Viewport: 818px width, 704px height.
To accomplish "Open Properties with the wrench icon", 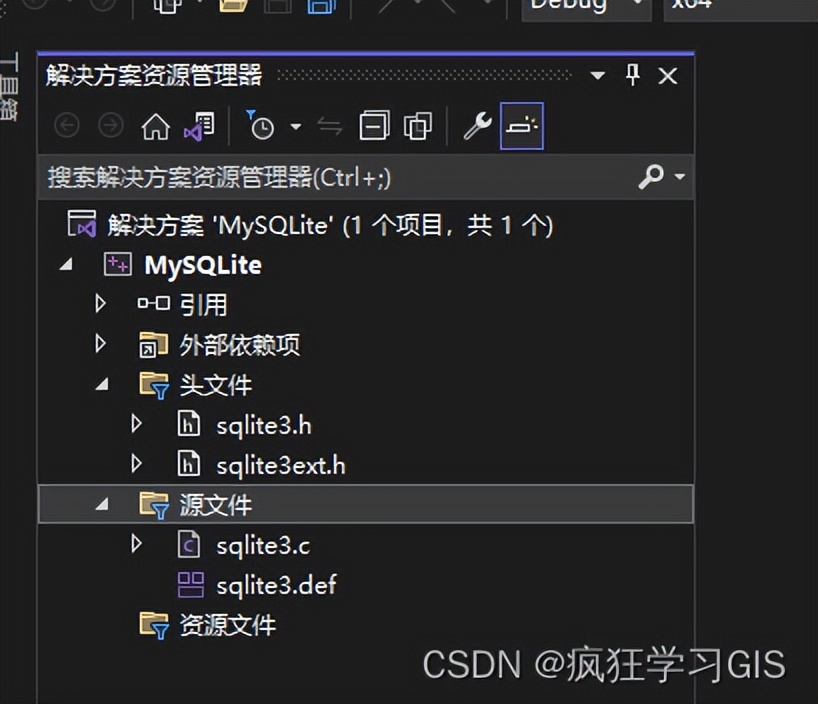I will click(477, 126).
